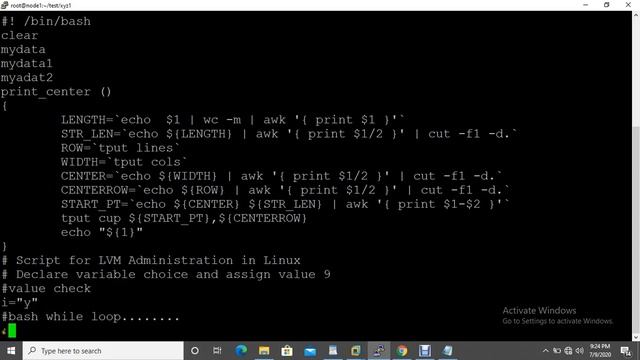
Task: Click the 'i="y"' line
Action: coord(19,303)
